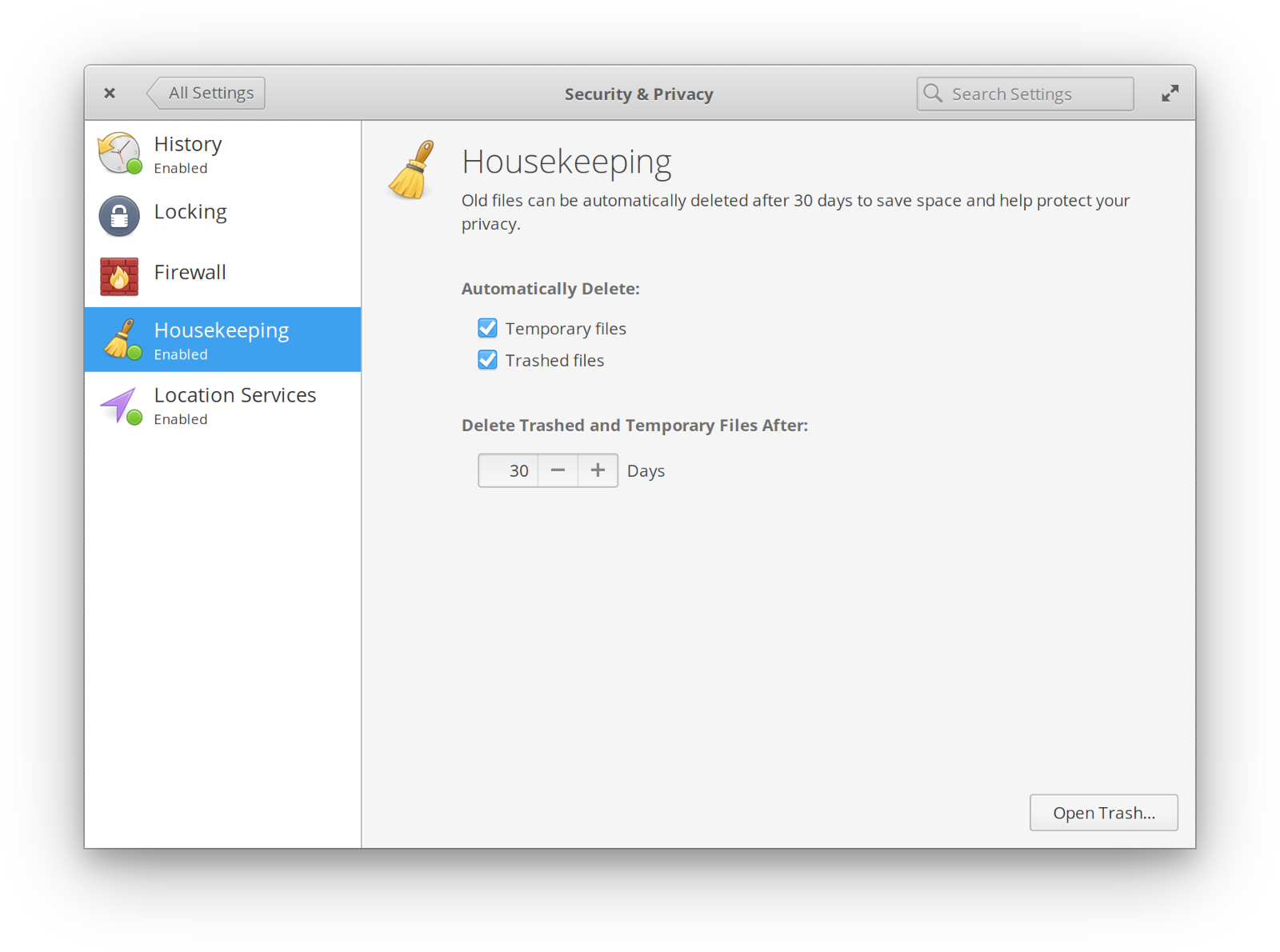Switch to the Locking section
The height and width of the screenshot is (952, 1280).
tap(223, 215)
